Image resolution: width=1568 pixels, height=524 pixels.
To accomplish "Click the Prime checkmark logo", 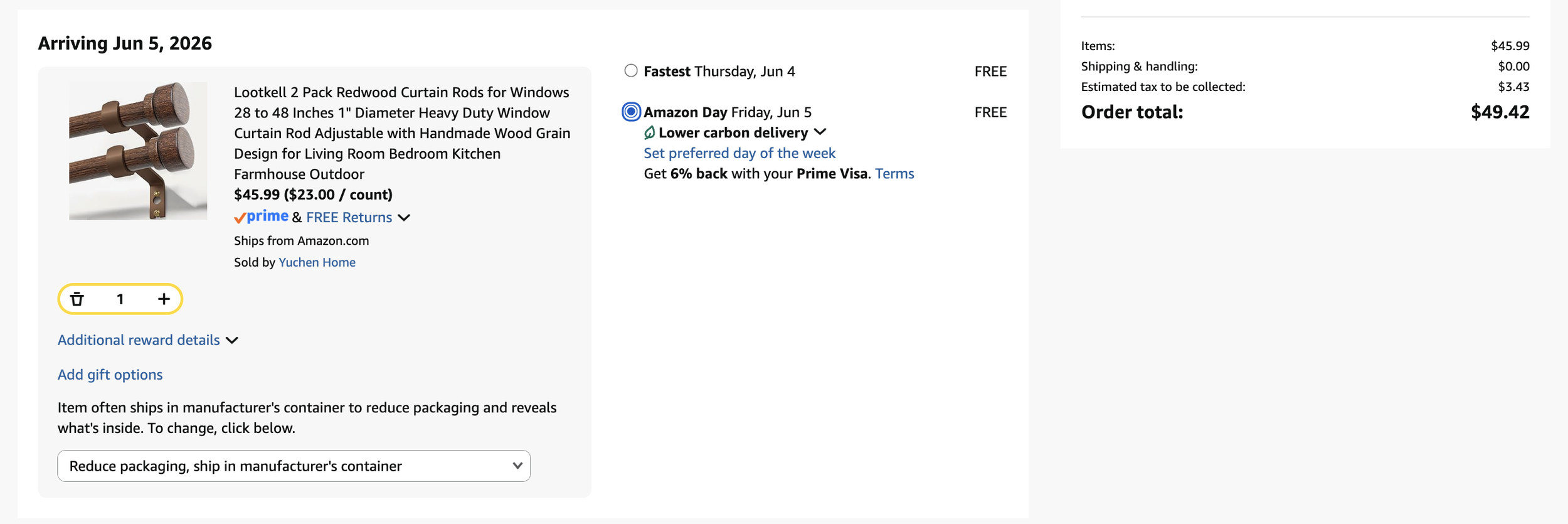I will pyautogui.click(x=261, y=217).
